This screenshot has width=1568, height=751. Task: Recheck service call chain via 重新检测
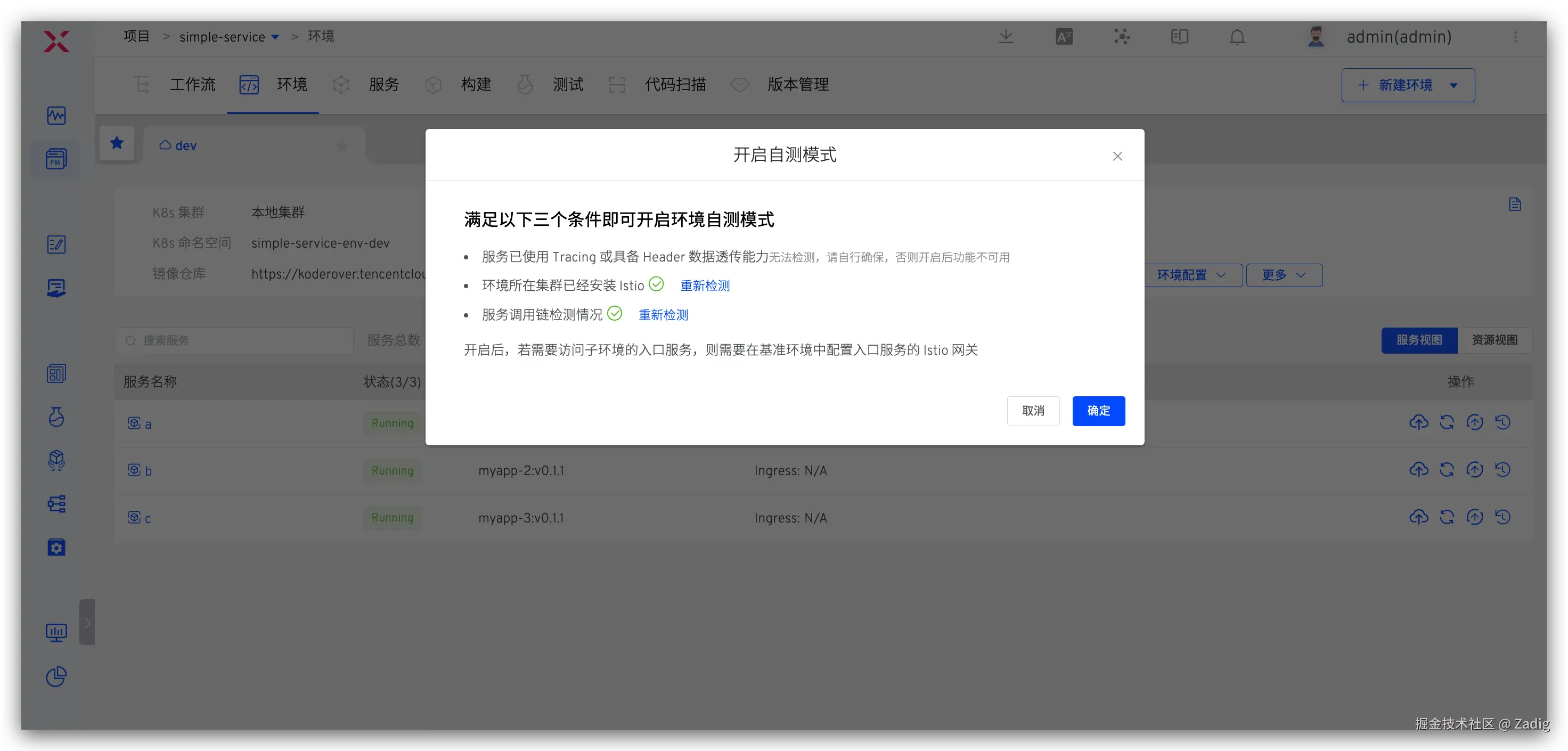tap(663, 315)
